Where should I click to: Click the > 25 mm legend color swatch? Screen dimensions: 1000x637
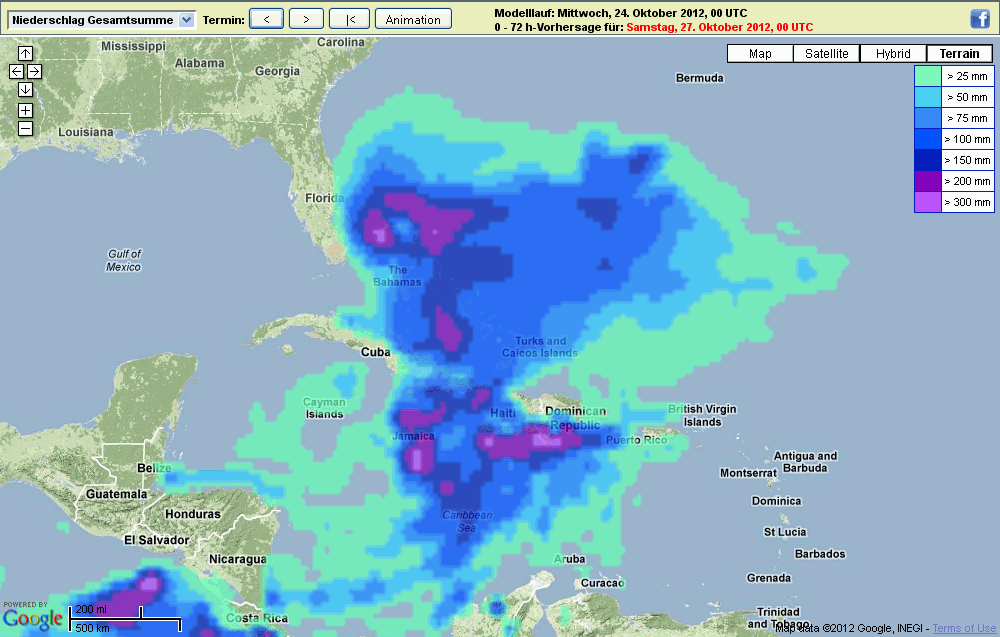(928, 76)
